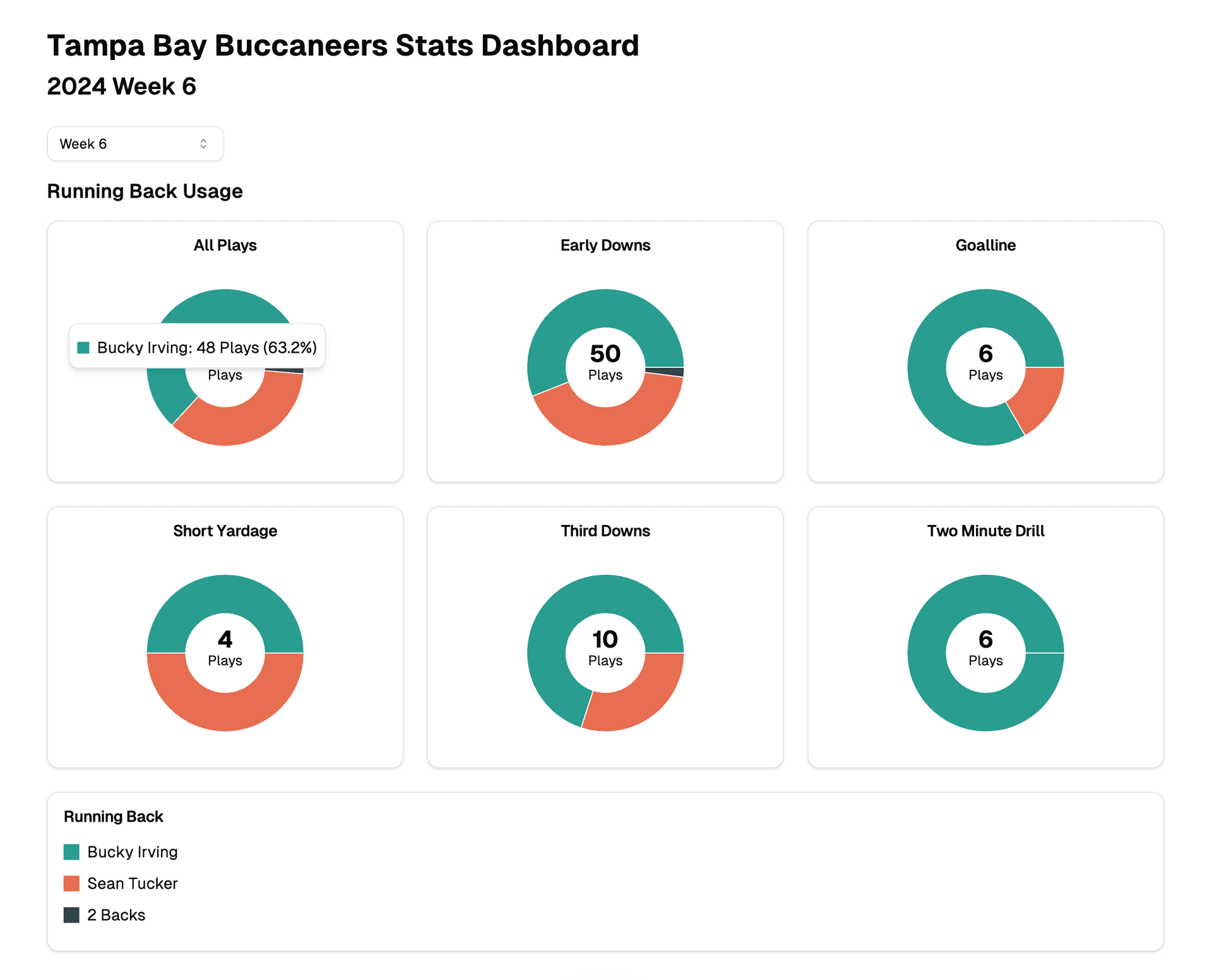1212x980 pixels.
Task: Click the Third Downs card title
Action: 605,531
